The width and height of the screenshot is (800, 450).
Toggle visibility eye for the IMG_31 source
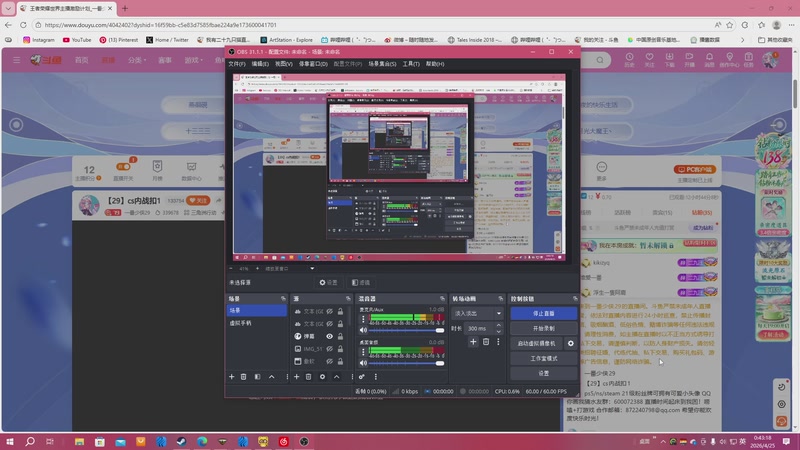click(x=330, y=349)
